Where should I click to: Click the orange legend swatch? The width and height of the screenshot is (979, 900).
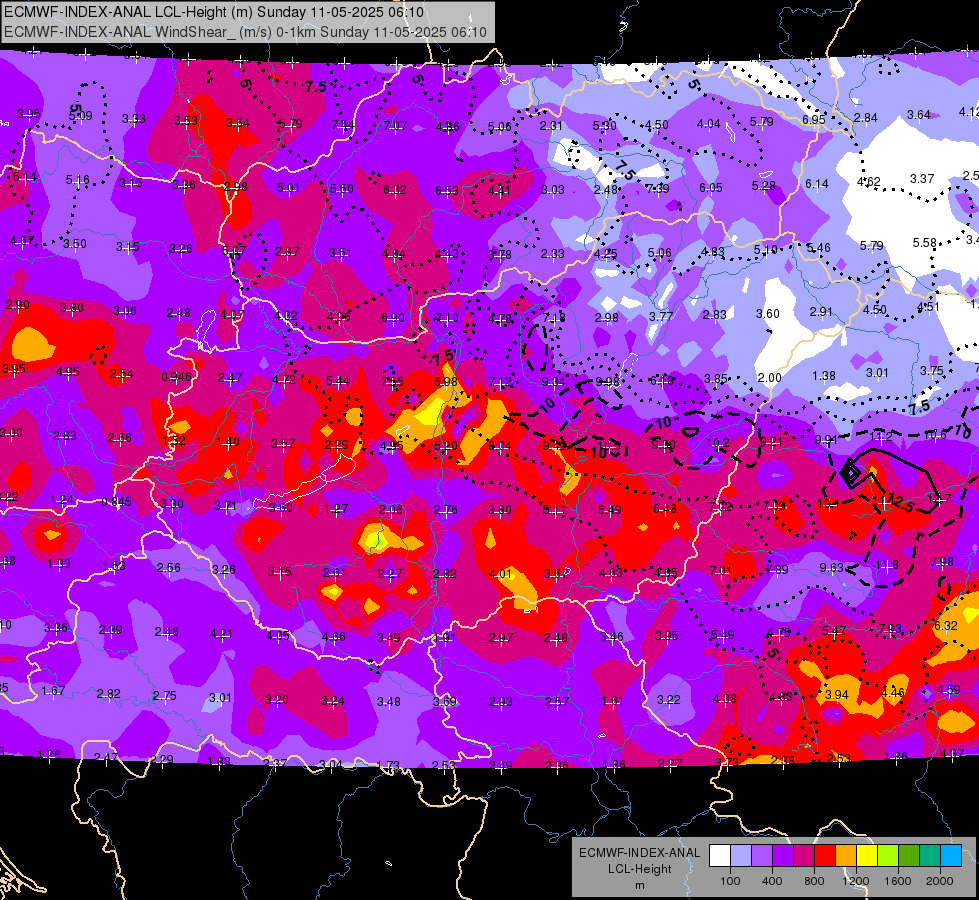(847, 856)
